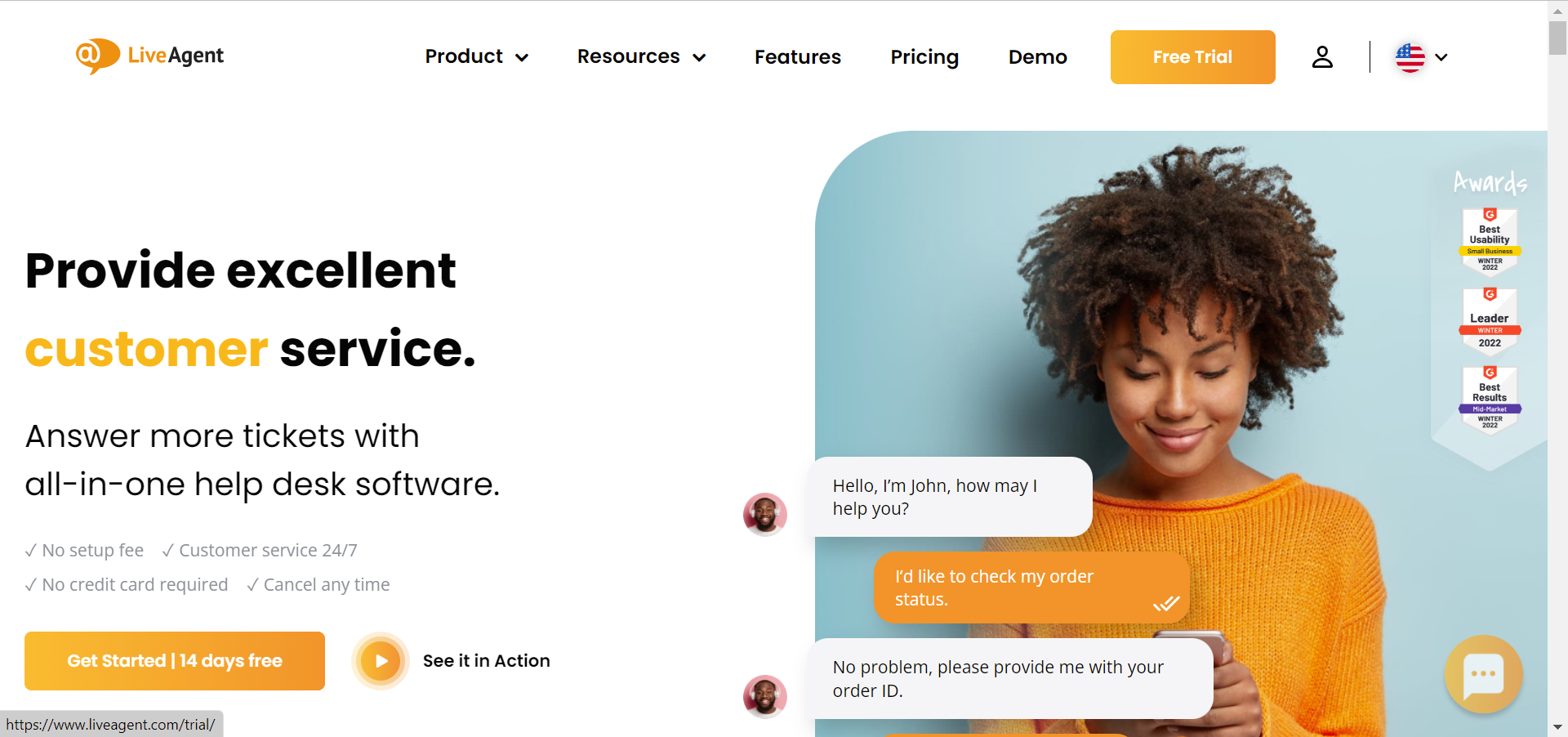
Task: Click the US flag language icon
Action: 1410,57
